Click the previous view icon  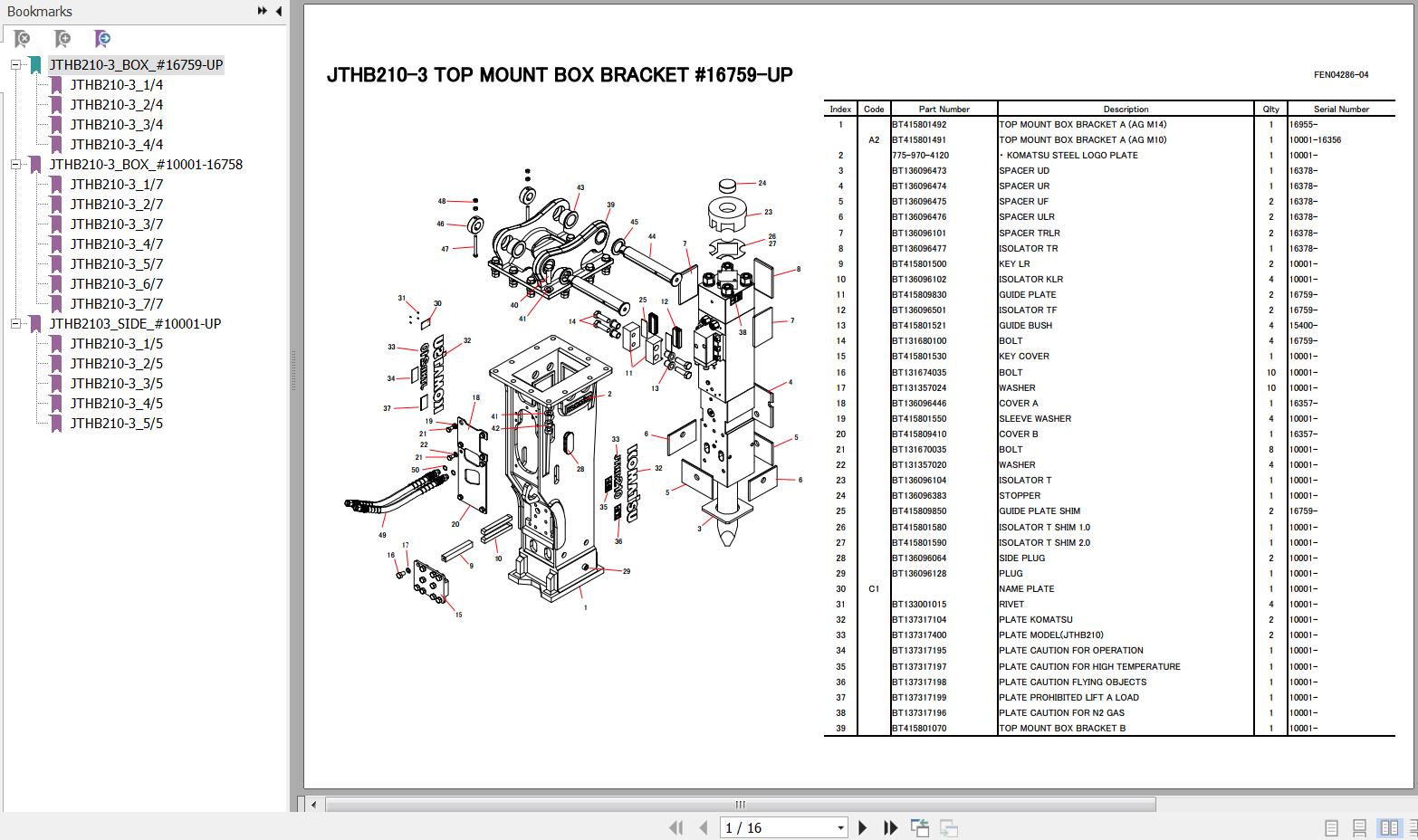920,827
